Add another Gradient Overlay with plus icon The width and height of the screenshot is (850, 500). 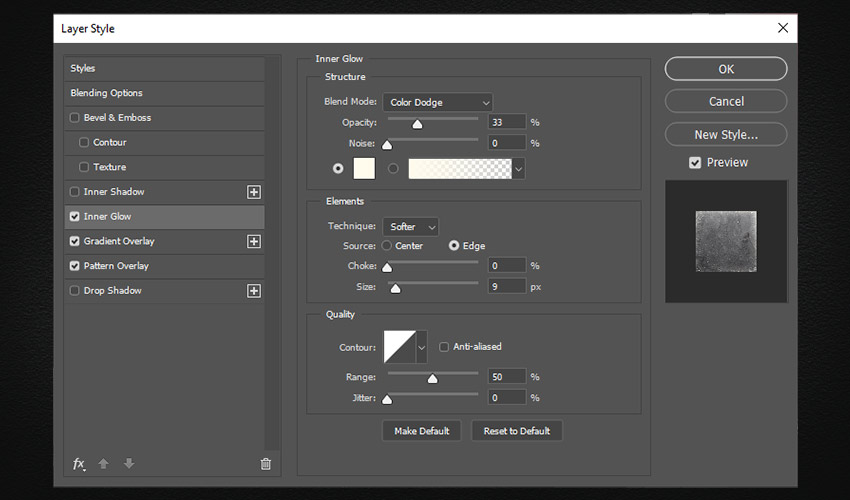(254, 241)
